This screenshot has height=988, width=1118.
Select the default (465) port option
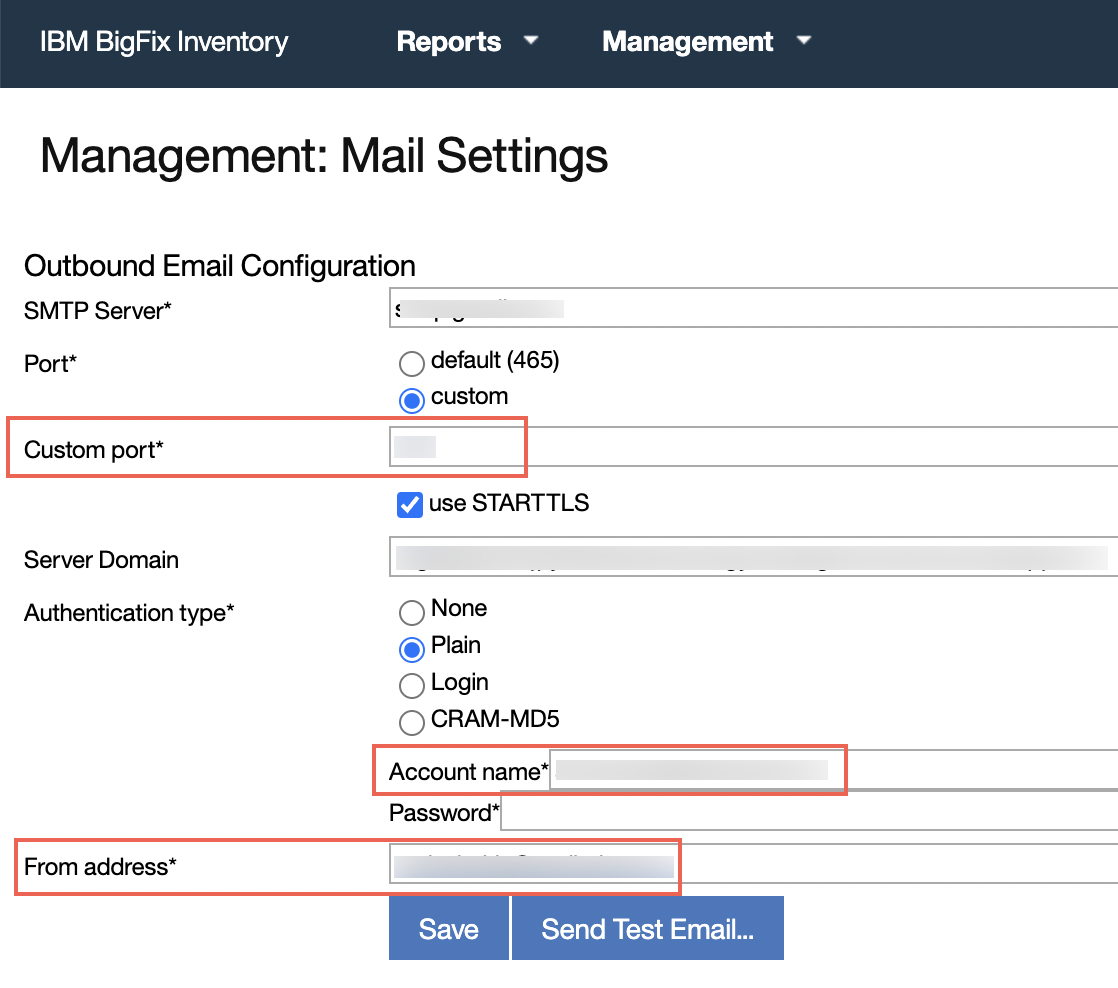click(x=411, y=364)
